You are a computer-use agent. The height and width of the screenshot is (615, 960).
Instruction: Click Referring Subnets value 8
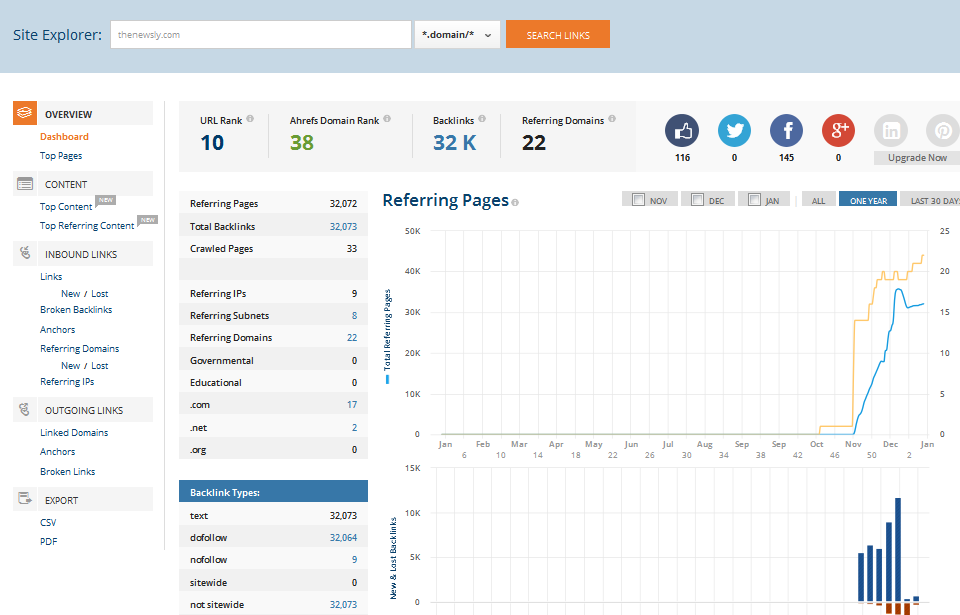coord(354,315)
